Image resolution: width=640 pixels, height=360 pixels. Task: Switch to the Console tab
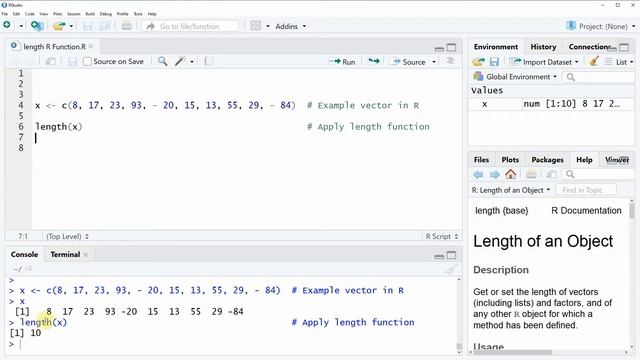24,254
